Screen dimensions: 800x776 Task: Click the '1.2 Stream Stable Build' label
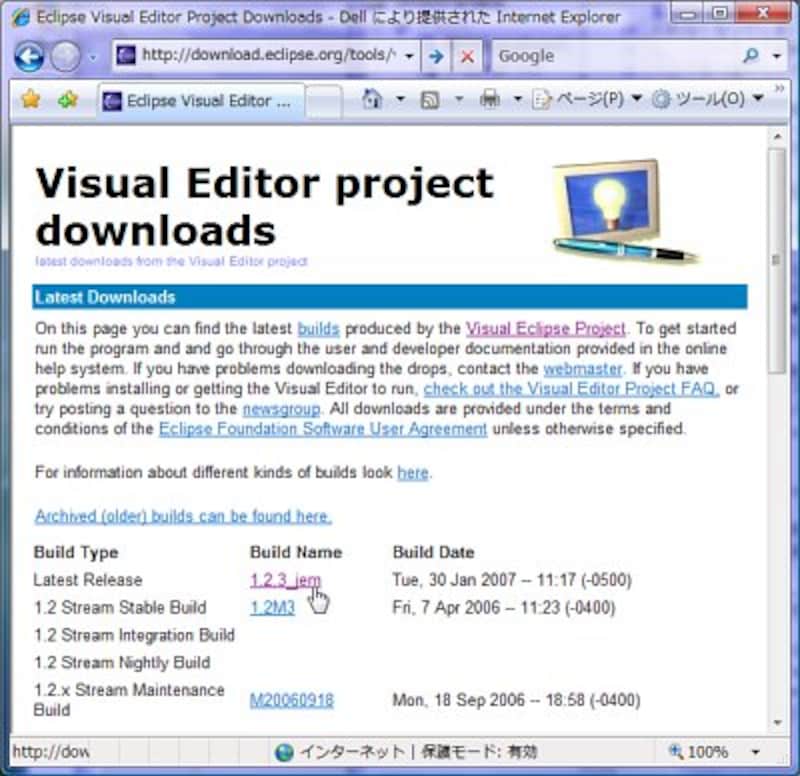click(x=120, y=608)
